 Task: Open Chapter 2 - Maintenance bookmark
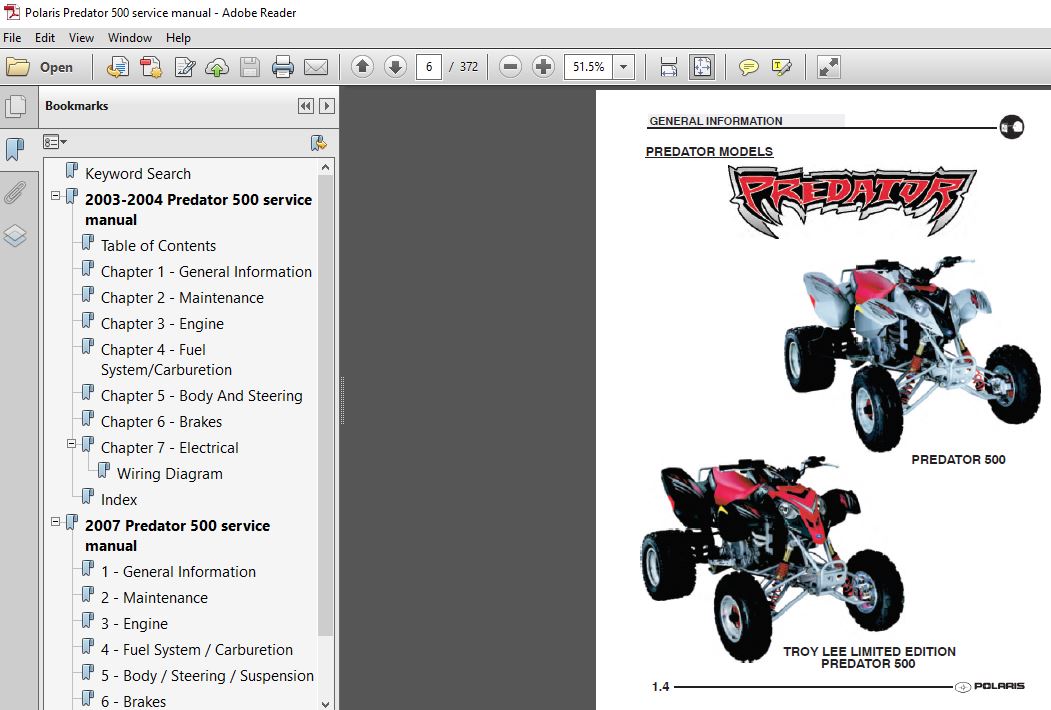click(182, 298)
